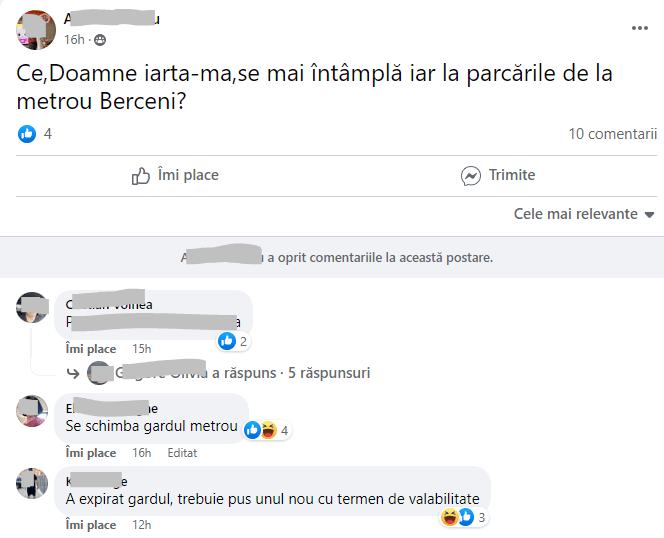The width and height of the screenshot is (664, 538).
Task: Click the Messenger icon beside Trimite
Action: (471, 176)
